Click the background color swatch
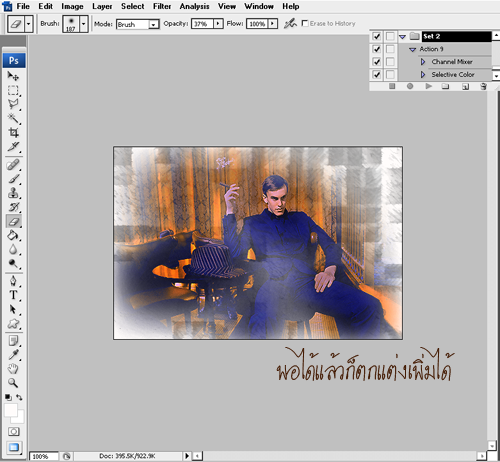This screenshot has width=500, height=462. (x=19, y=419)
